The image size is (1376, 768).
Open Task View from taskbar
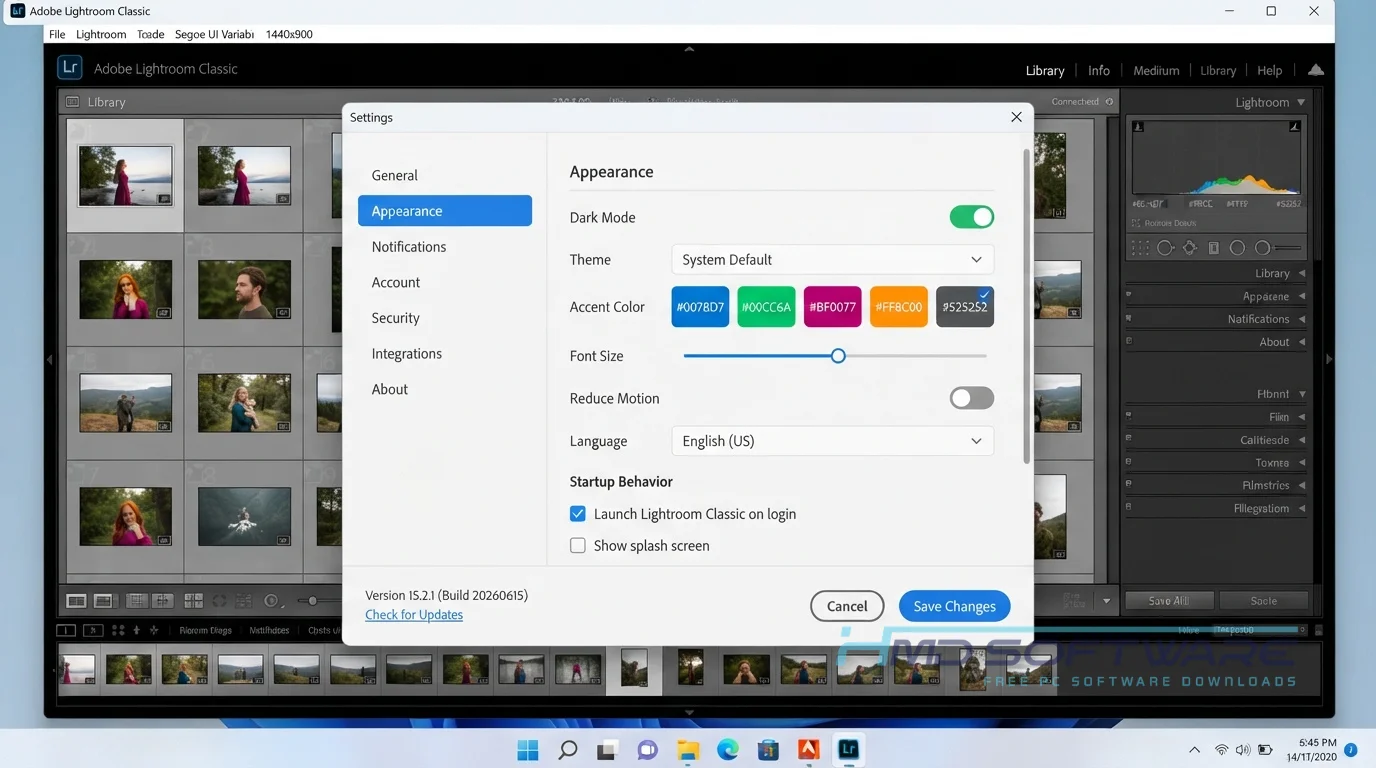[x=608, y=749]
